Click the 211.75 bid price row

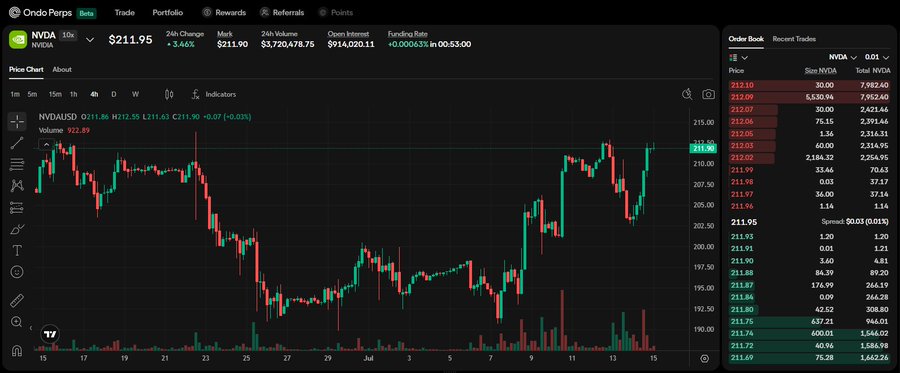tap(809, 321)
